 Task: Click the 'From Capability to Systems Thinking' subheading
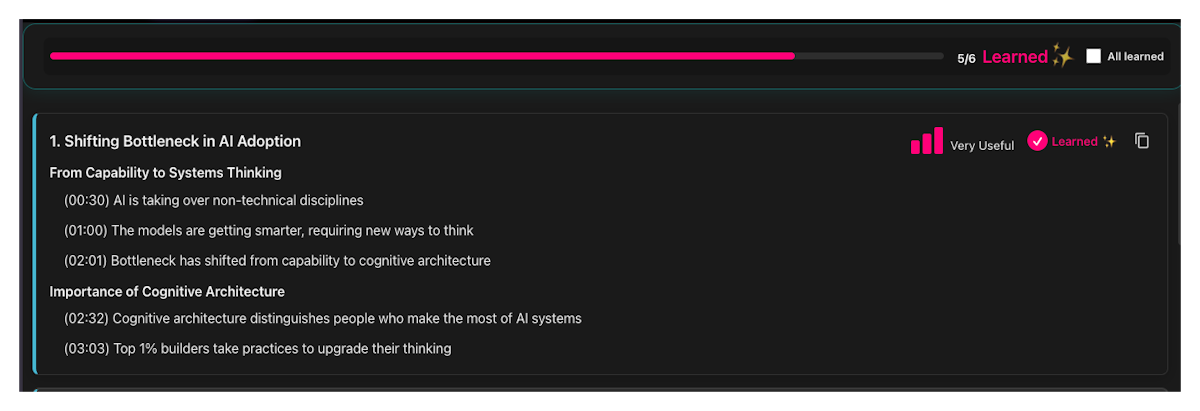point(165,172)
